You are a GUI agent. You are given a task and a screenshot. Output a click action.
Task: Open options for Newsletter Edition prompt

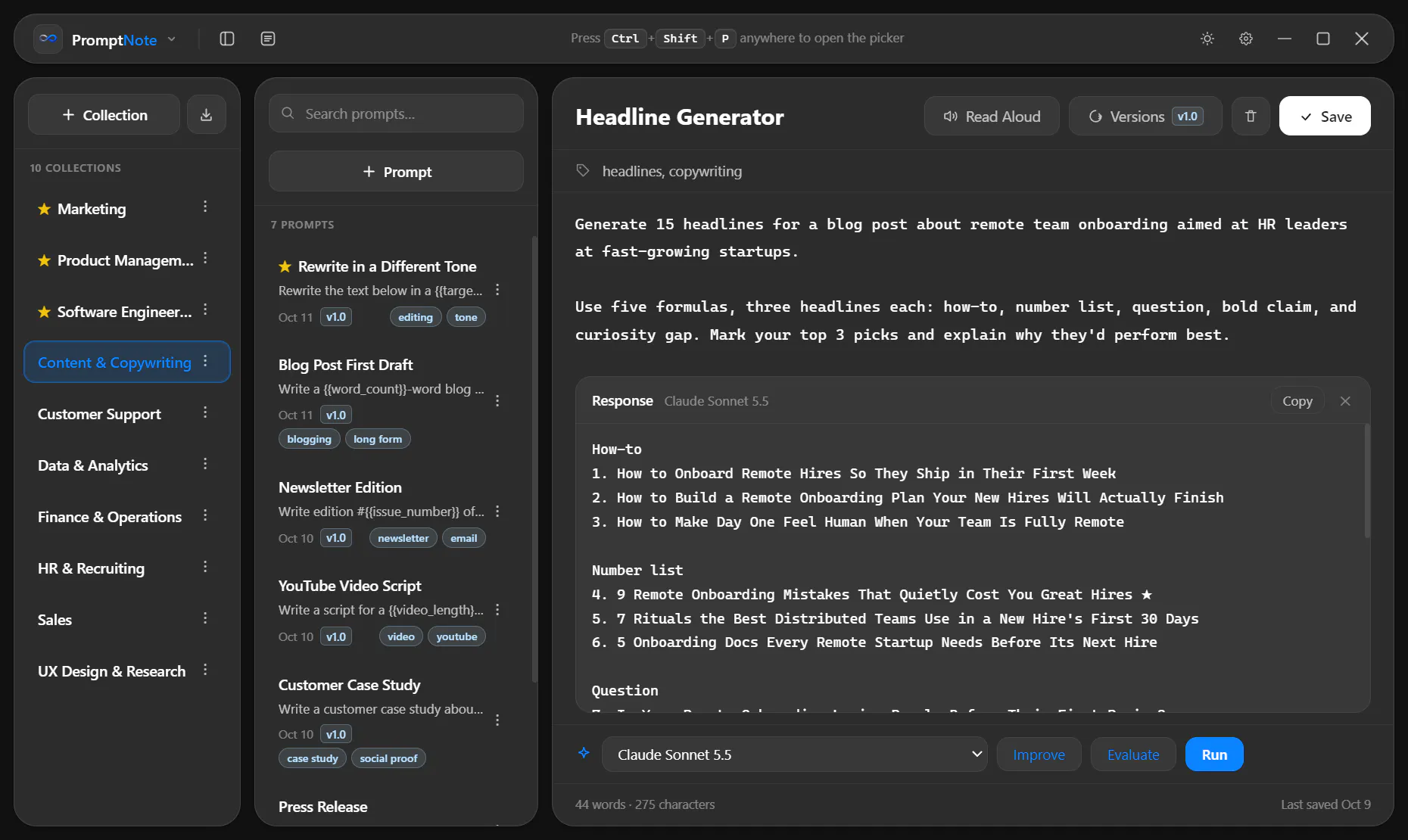pyautogui.click(x=497, y=512)
